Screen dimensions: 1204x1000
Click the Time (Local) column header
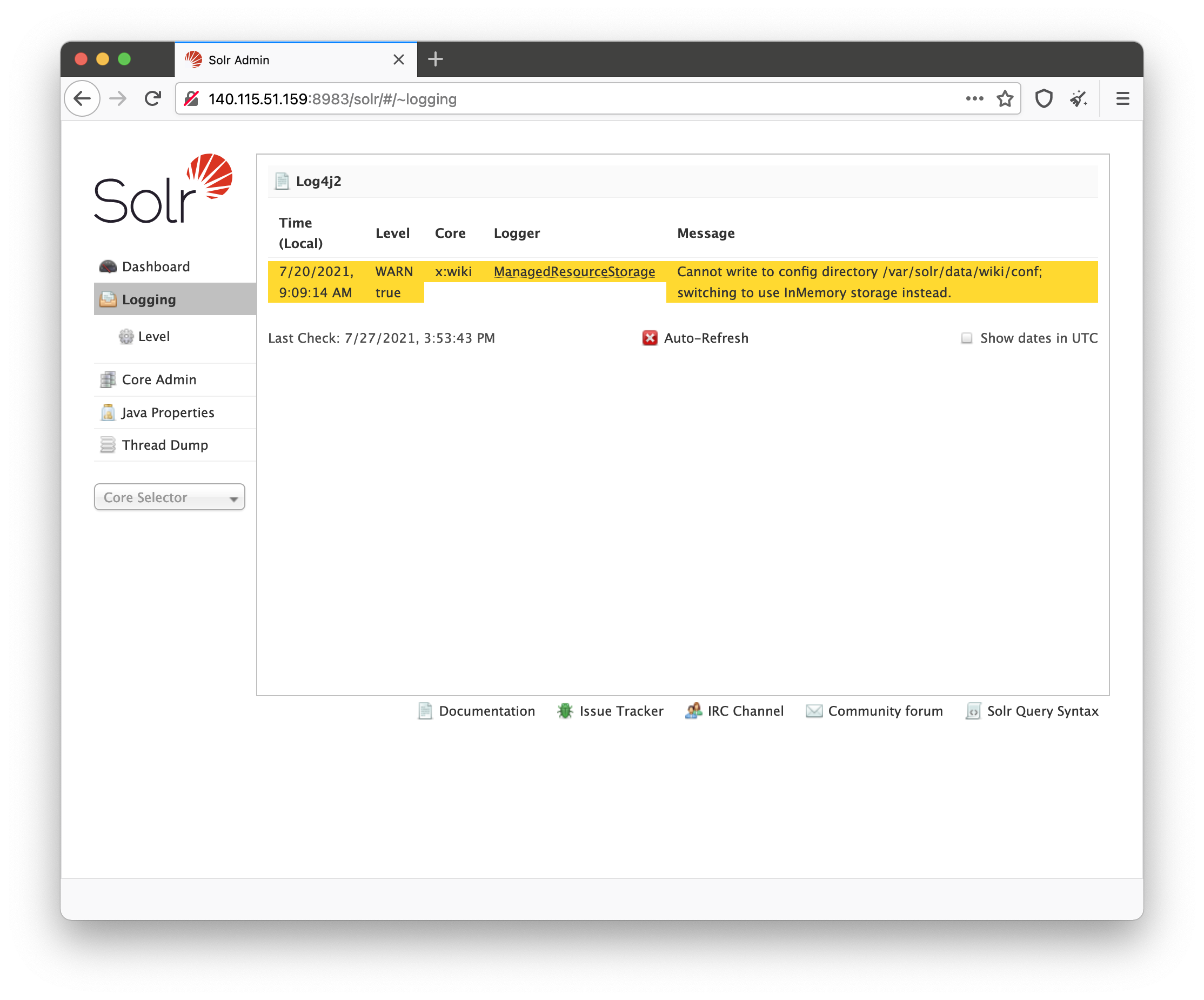300,233
